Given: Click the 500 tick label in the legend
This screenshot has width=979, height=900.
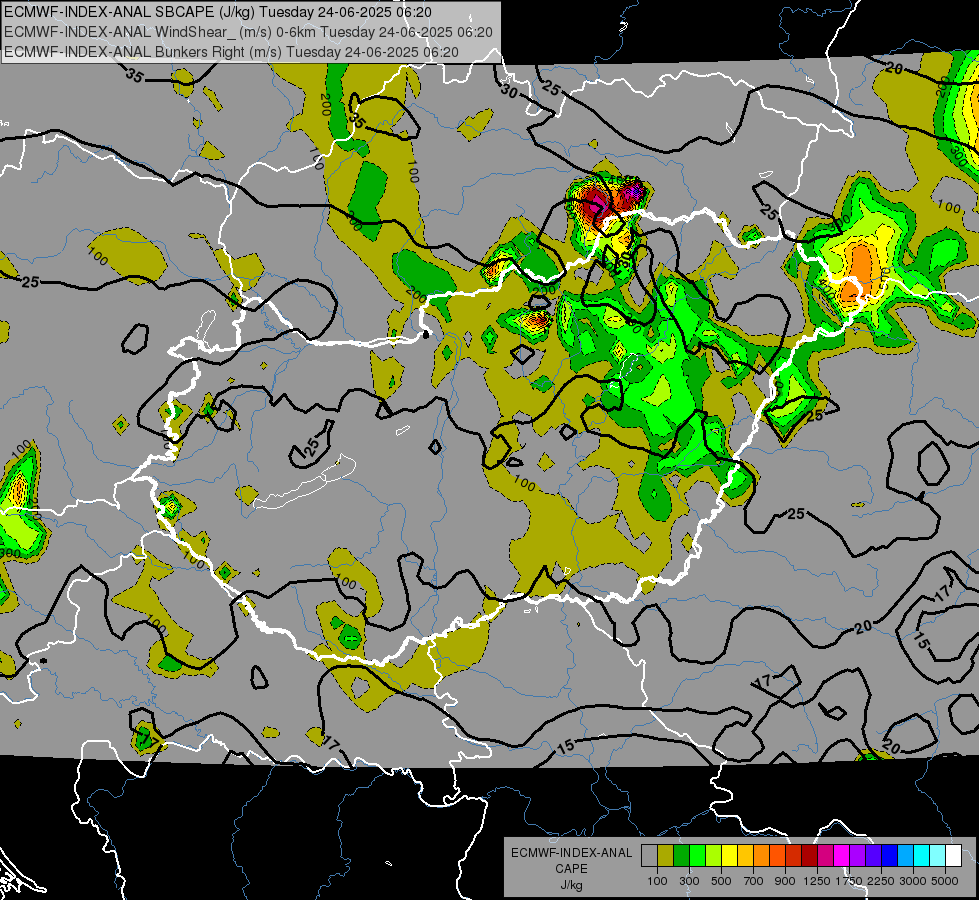Looking at the screenshot, I should click(x=721, y=881).
